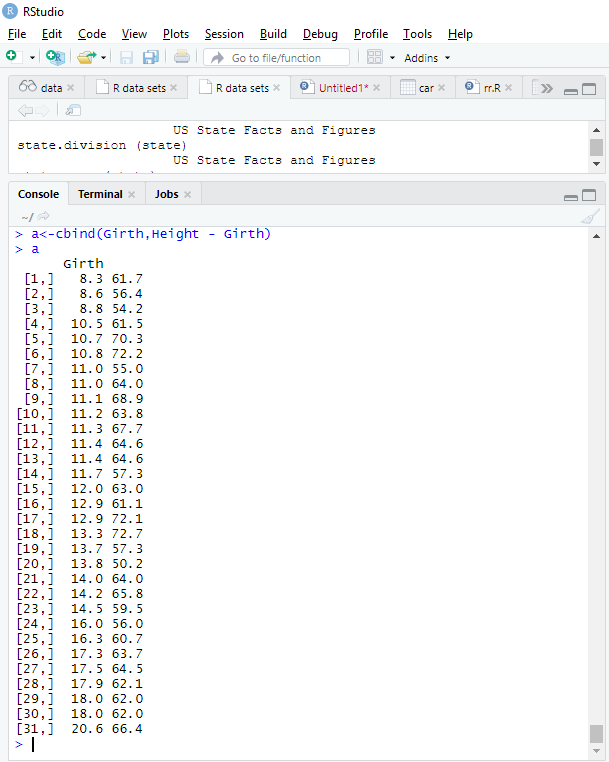Minimize the console pane

tap(571, 197)
